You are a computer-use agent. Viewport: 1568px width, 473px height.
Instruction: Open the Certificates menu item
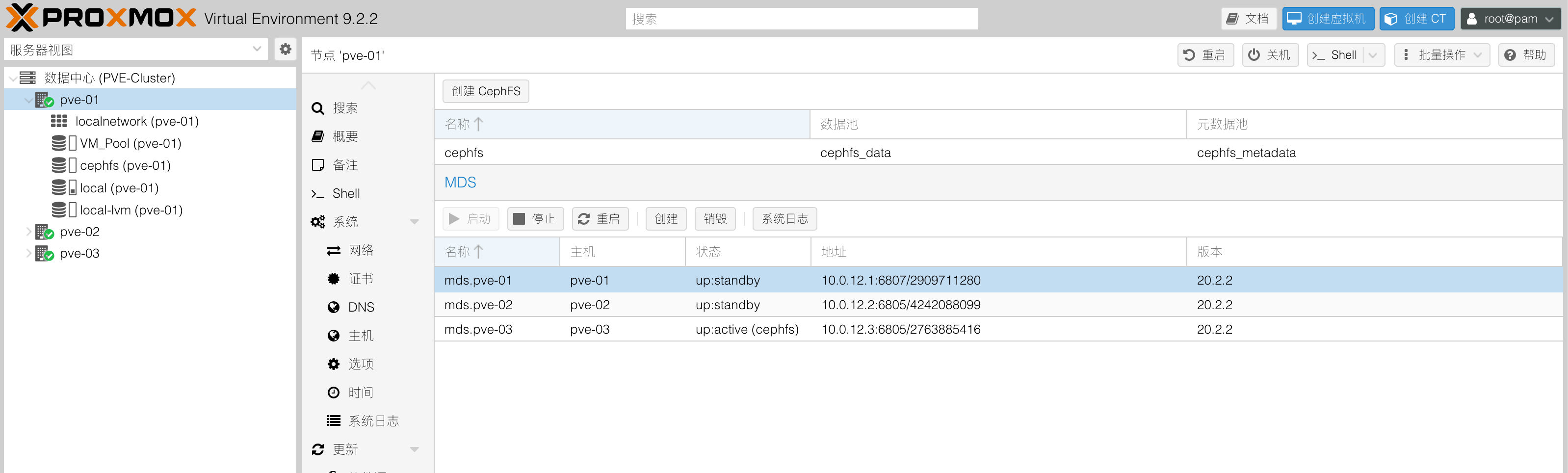coord(367,279)
